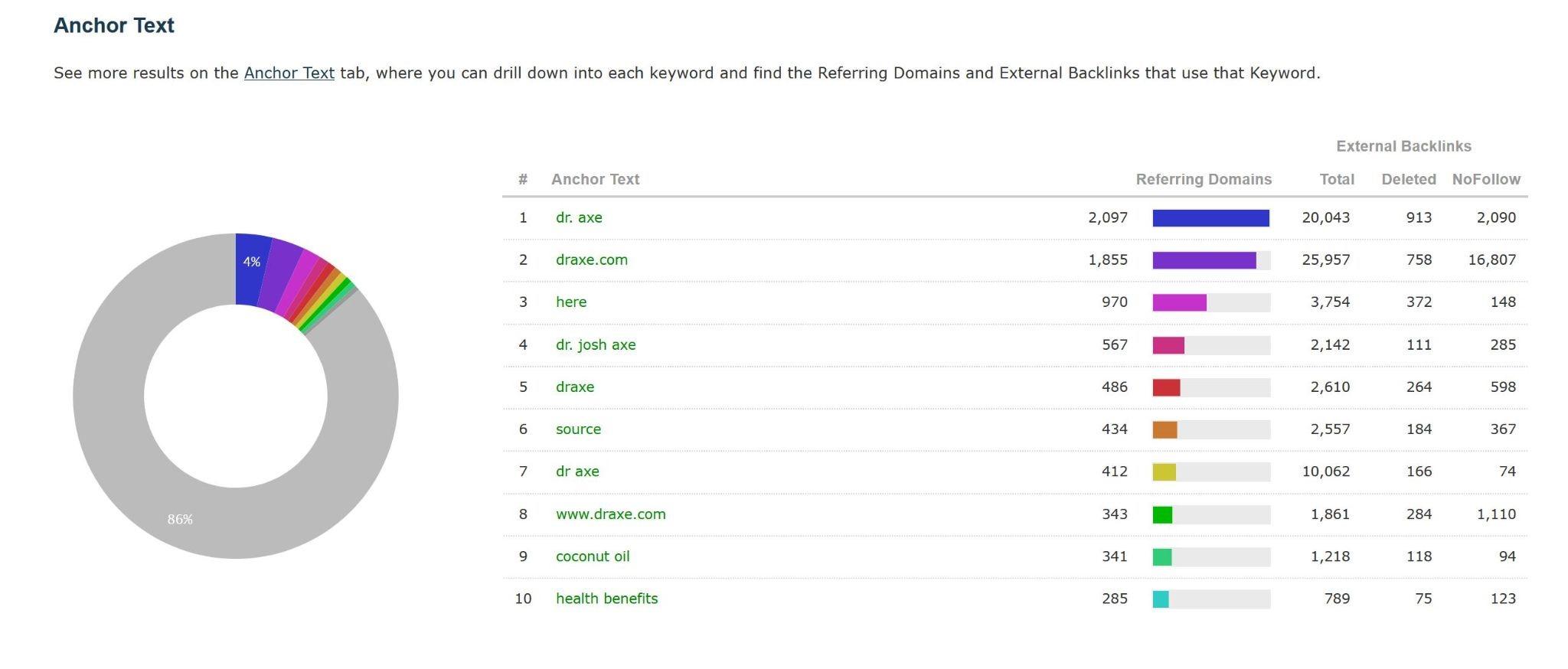The image size is (1568, 669).
Task: Click the Total column header
Action: (1337, 179)
